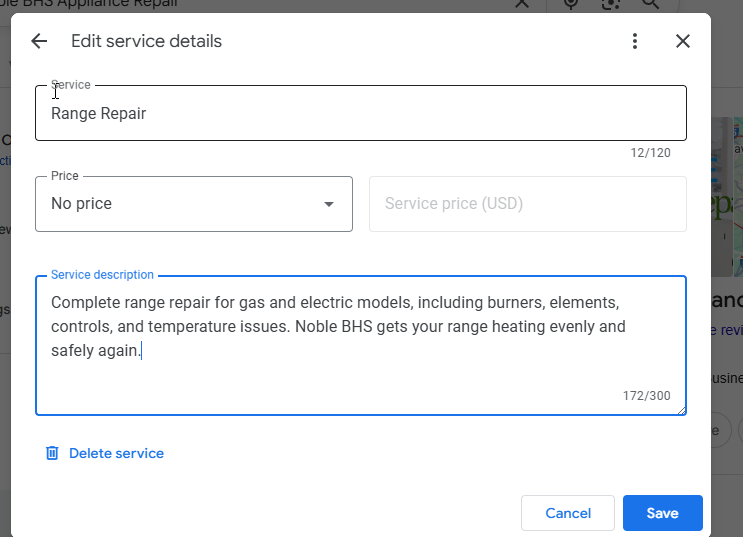This screenshot has width=743, height=537.
Task: Expand the Price dropdown arrow
Action: coord(328,204)
